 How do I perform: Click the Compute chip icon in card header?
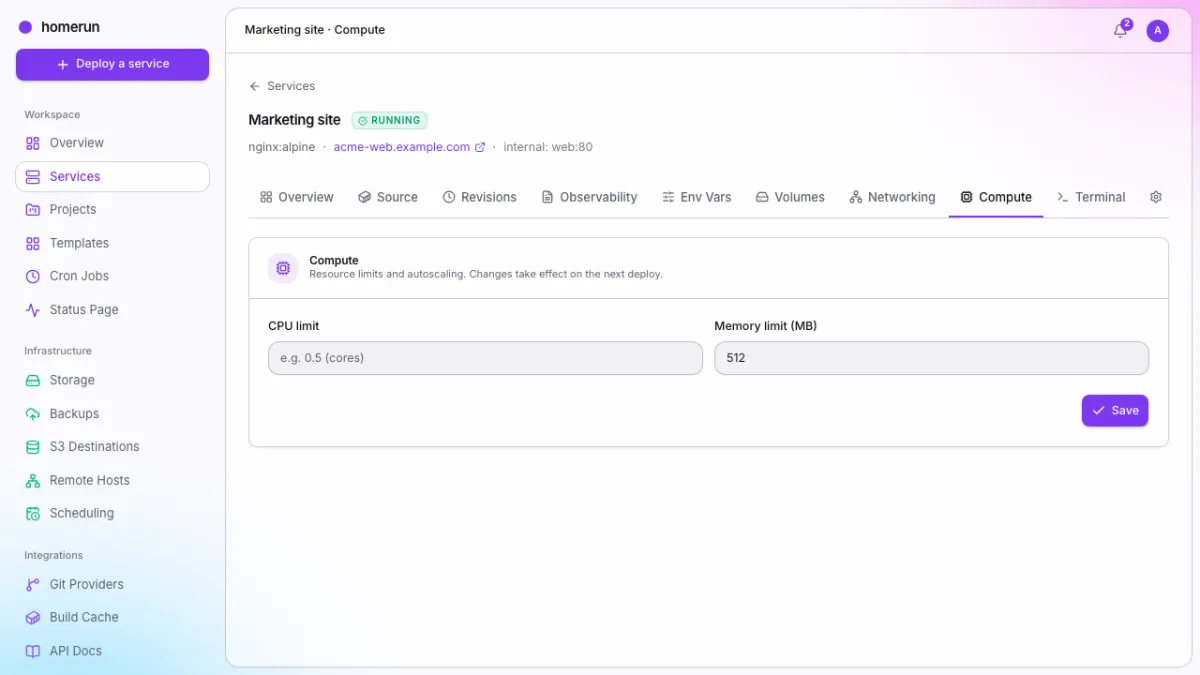coord(283,268)
